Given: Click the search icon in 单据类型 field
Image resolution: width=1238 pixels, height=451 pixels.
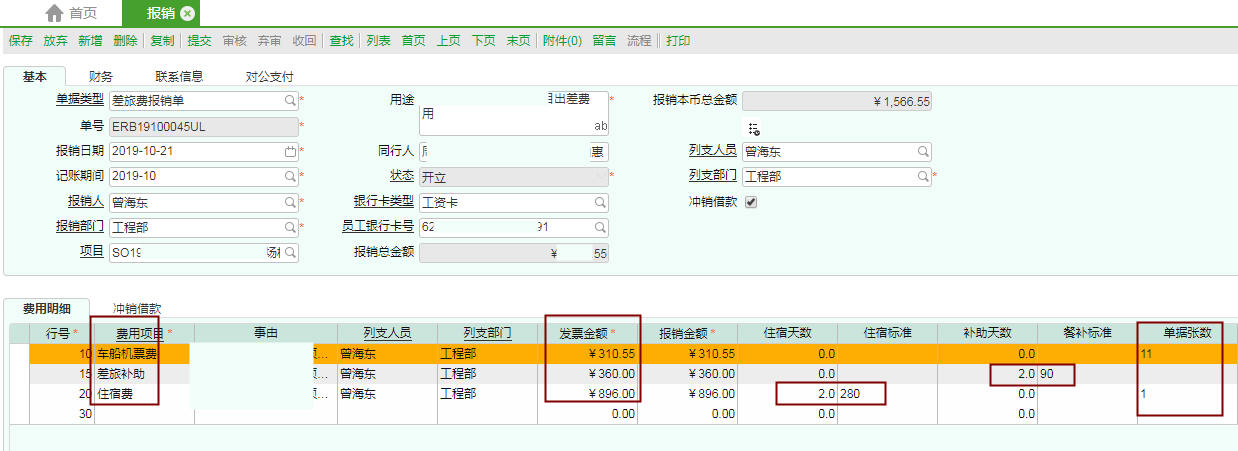Looking at the screenshot, I should click(x=290, y=100).
